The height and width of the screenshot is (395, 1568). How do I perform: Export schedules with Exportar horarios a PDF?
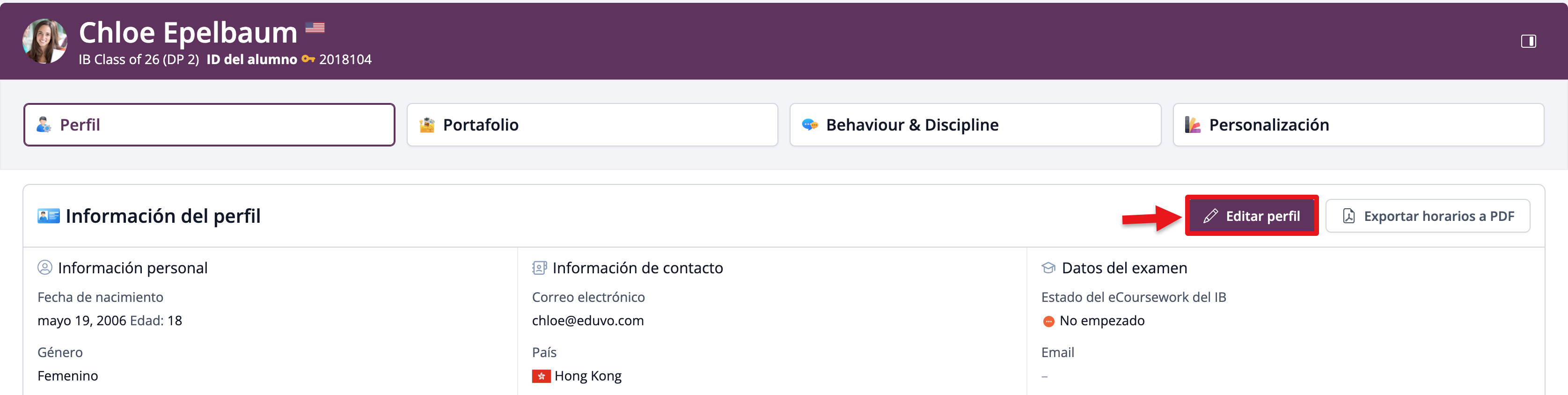1428,216
